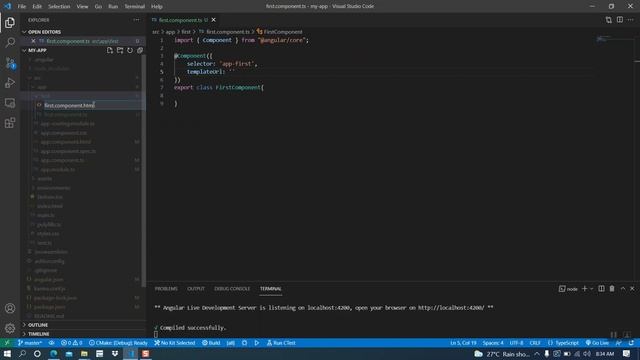Screen dimensions: 640x360
Task: Kill the terminal with trash icon
Action: point(612,289)
